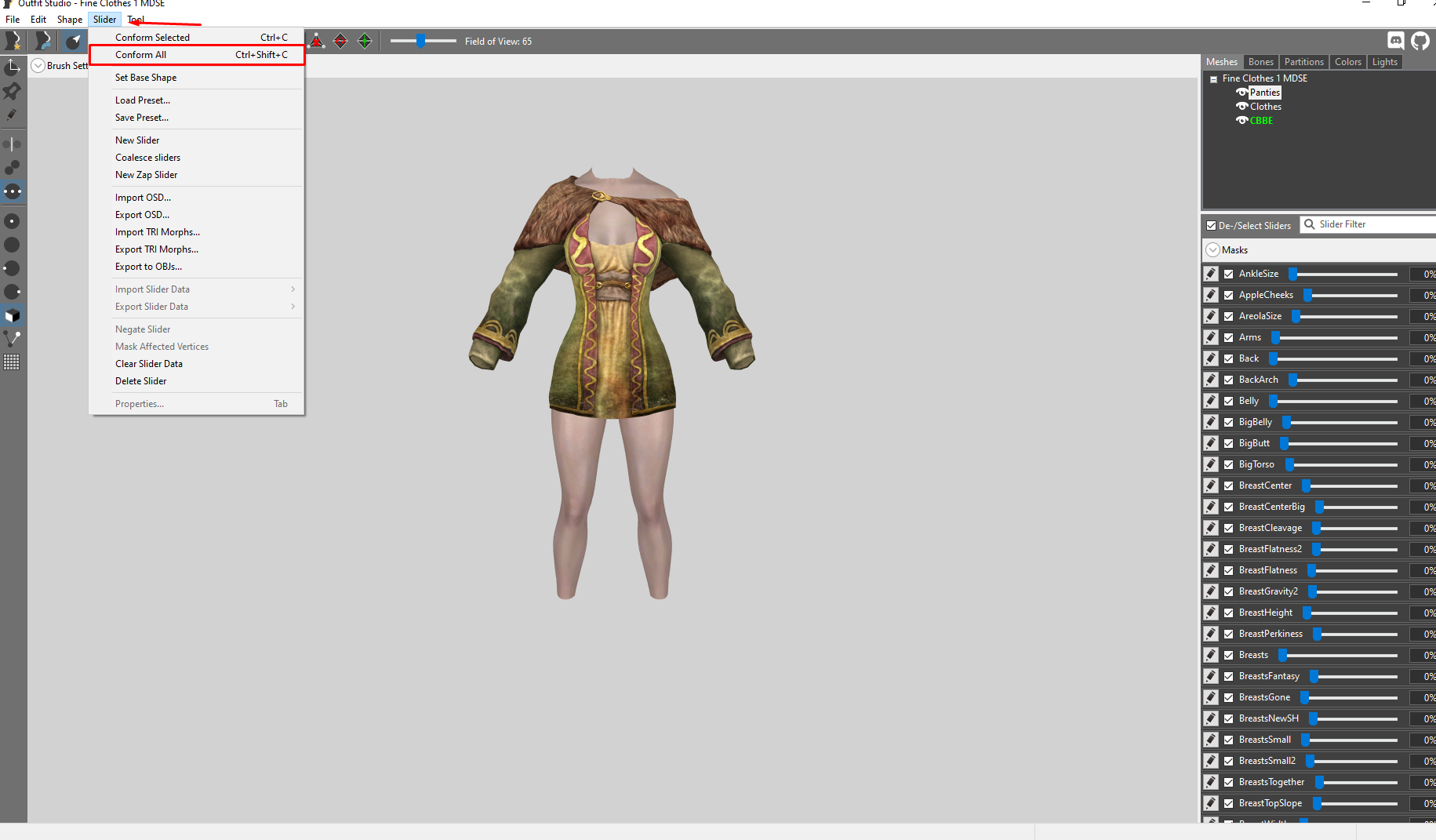Switch to the Lights tab
1436x840 pixels.
click(x=1385, y=62)
